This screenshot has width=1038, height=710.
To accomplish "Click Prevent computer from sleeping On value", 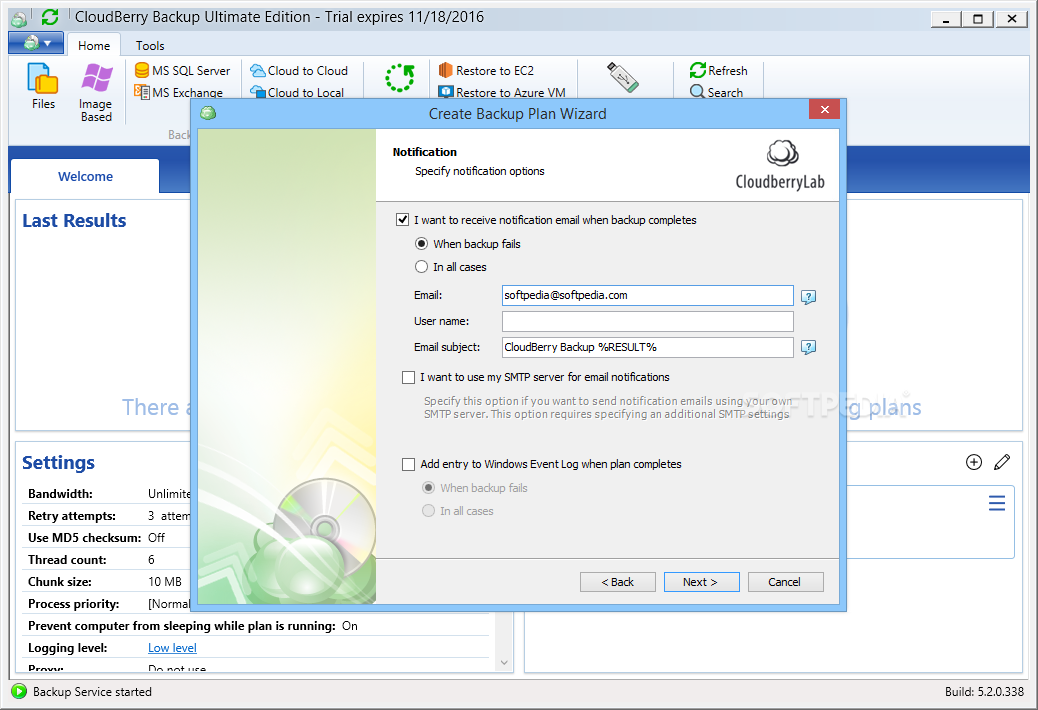I will 350,626.
